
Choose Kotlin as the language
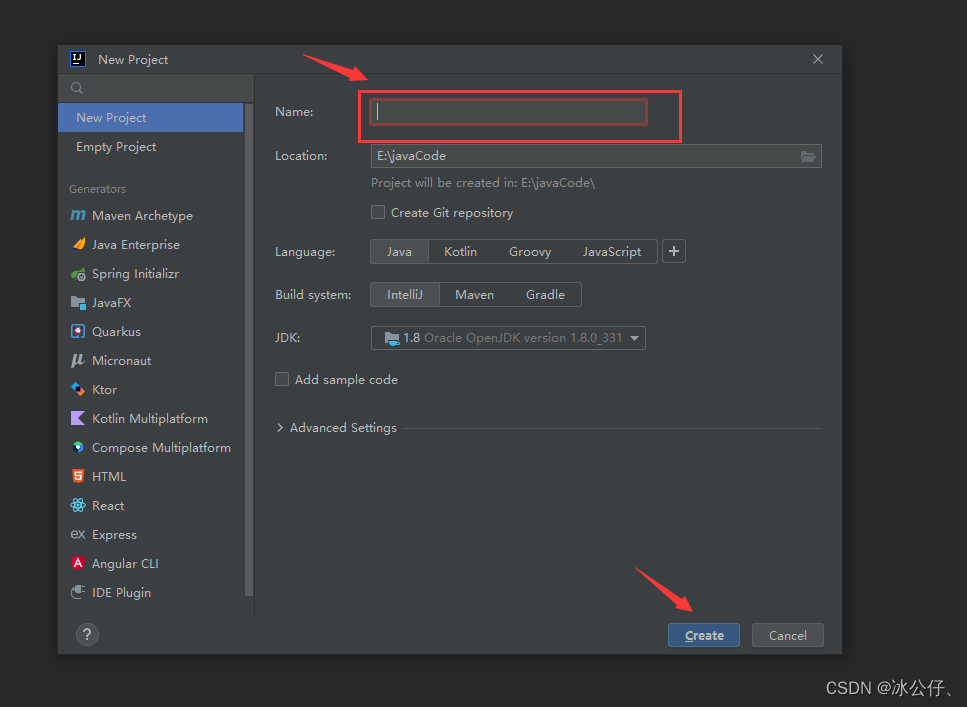pyautogui.click(x=461, y=252)
